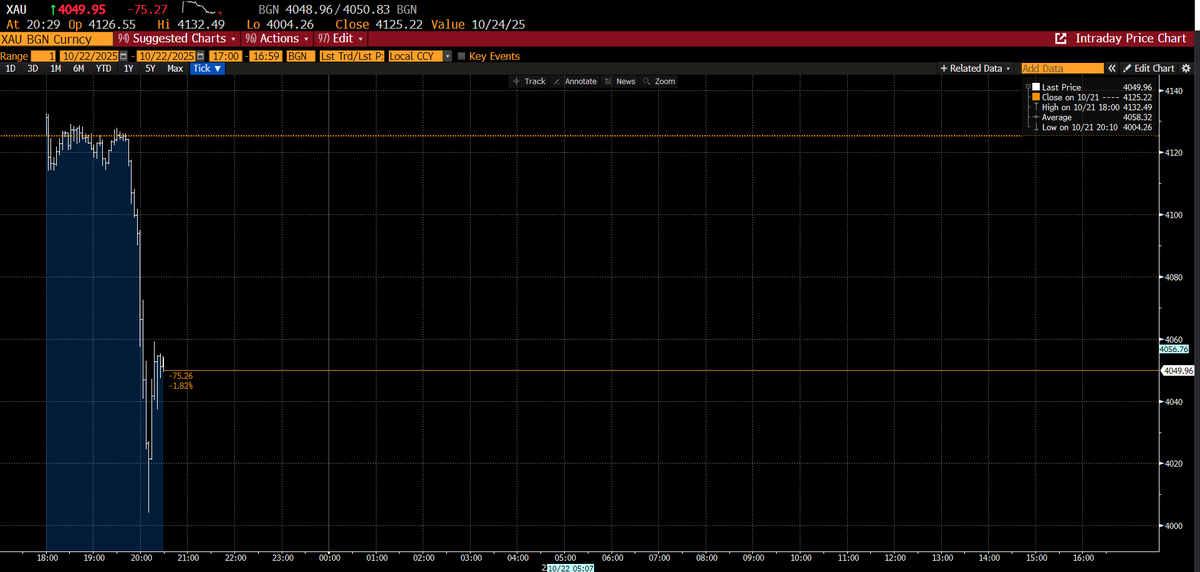Open the Tick interval dropdown

click(208, 69)
